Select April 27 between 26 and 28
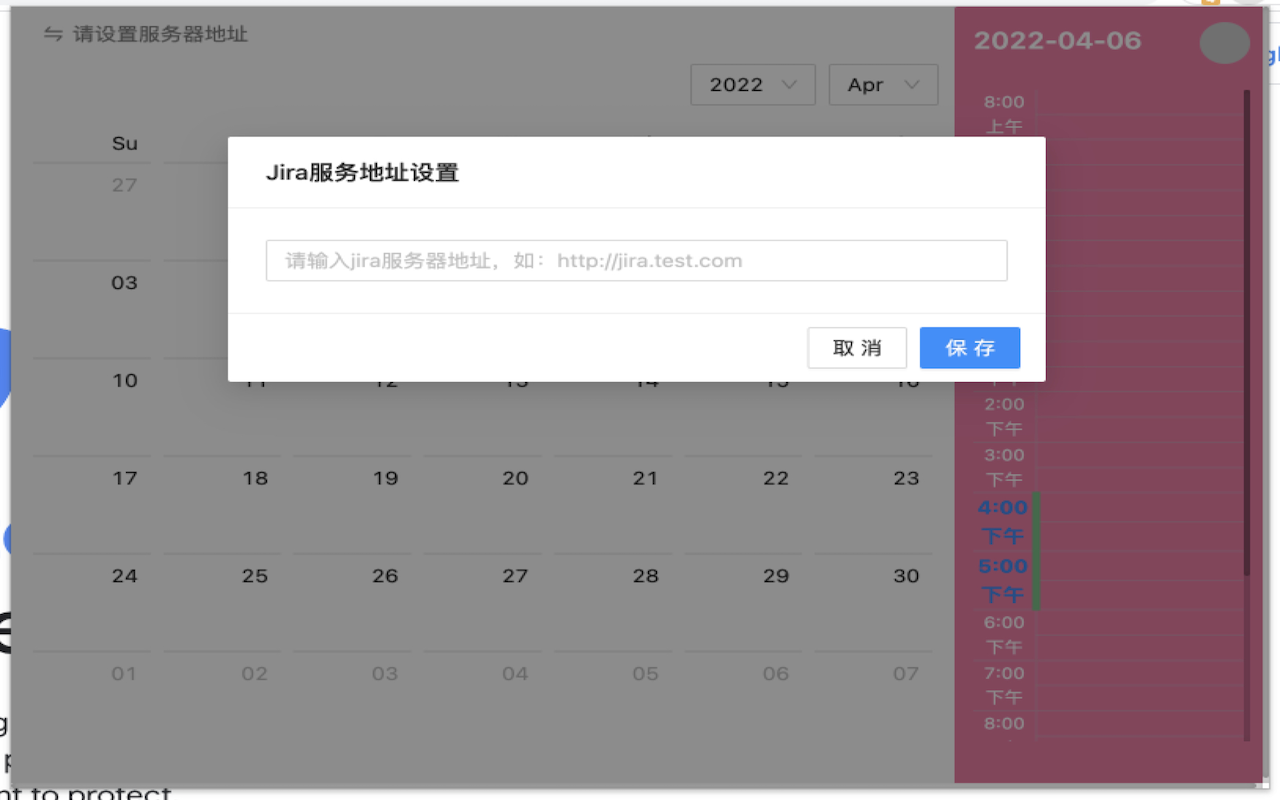The height and width of the screenshot is (800, 1280). pyautogui.click(x=515, y=576)
